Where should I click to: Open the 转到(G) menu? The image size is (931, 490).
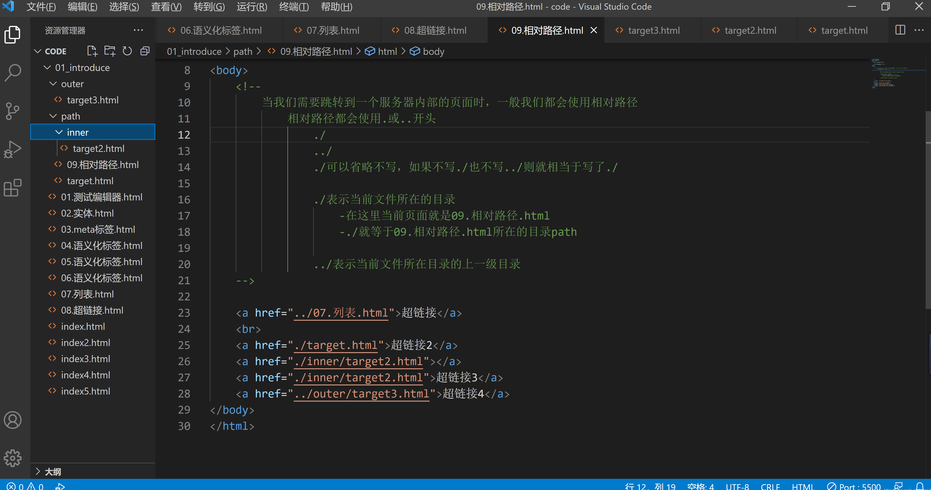click(x=209, y=7)
